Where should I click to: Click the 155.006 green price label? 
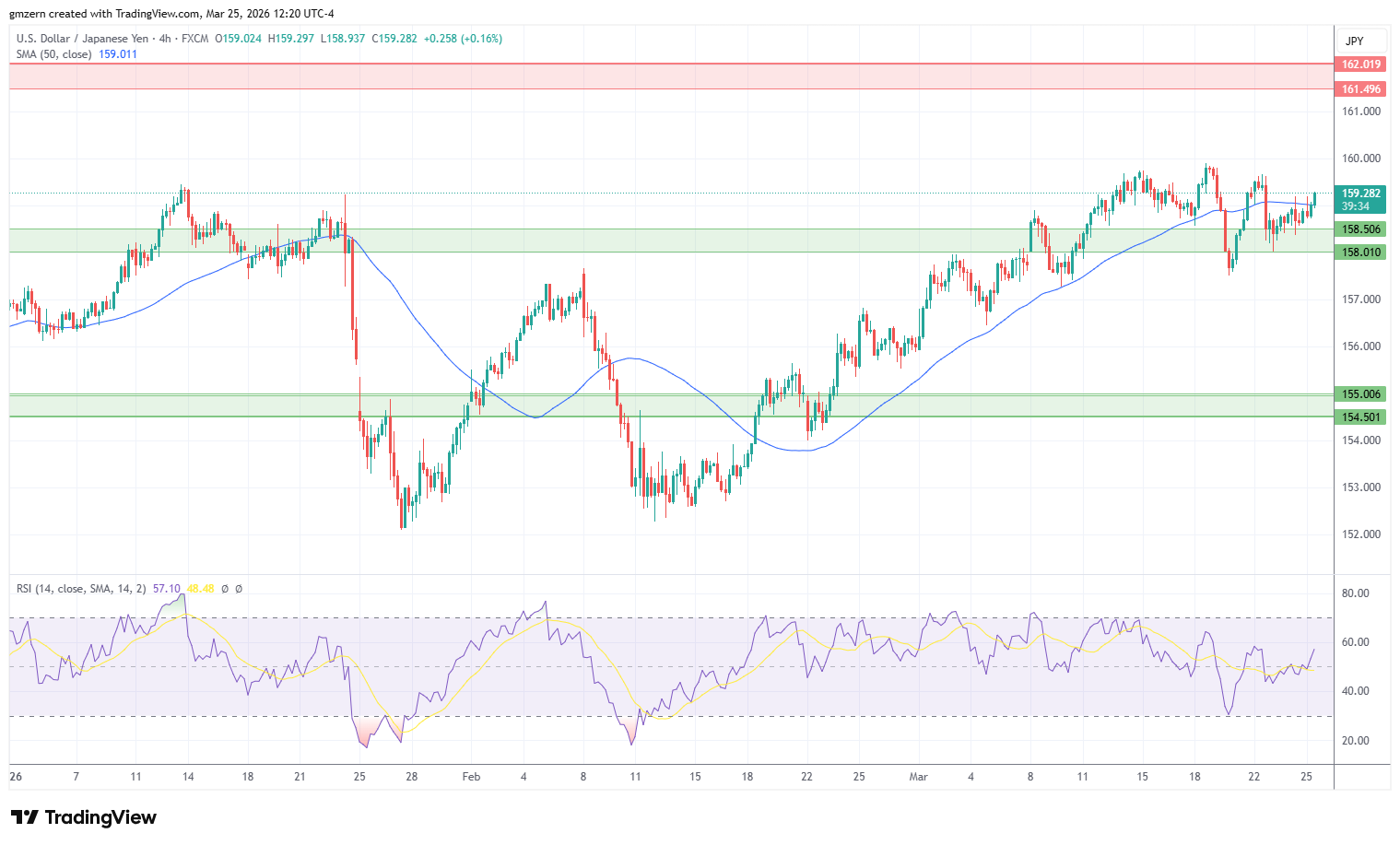click(1360, 394)
